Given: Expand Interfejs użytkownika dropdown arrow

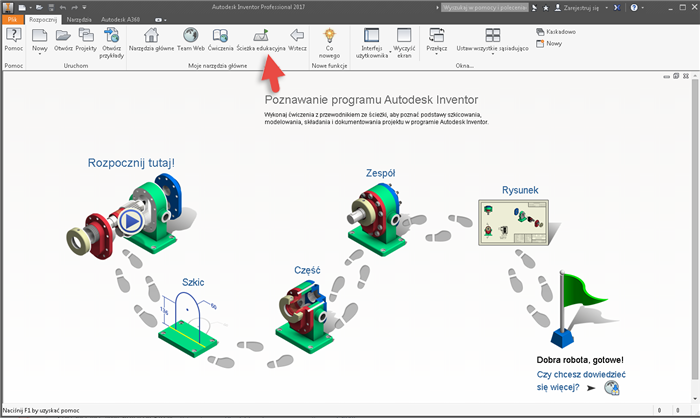Looking at the screenshot, I should pos(390,52).
